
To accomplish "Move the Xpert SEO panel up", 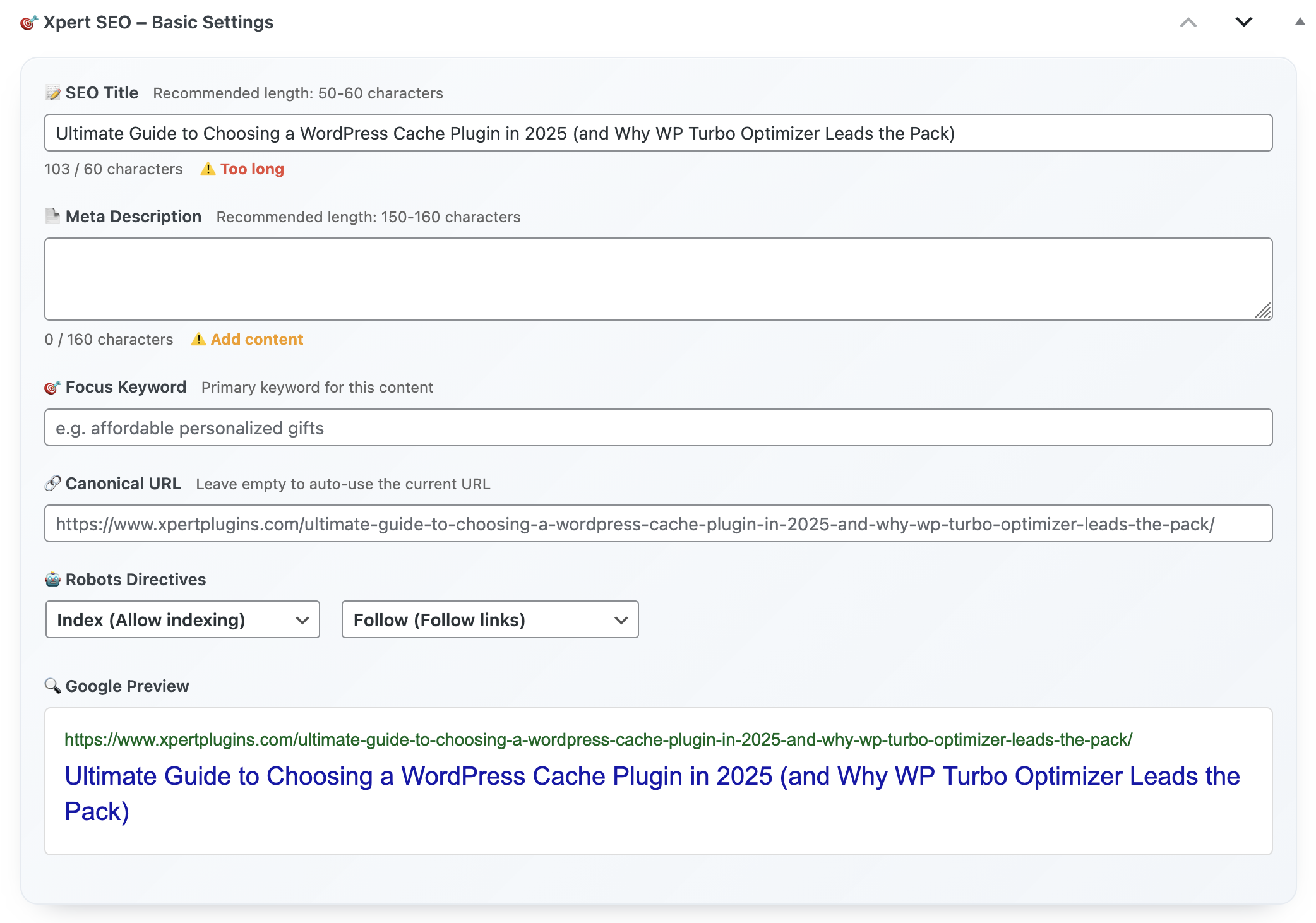I will pyautogui.click(x=1188, y=23).
